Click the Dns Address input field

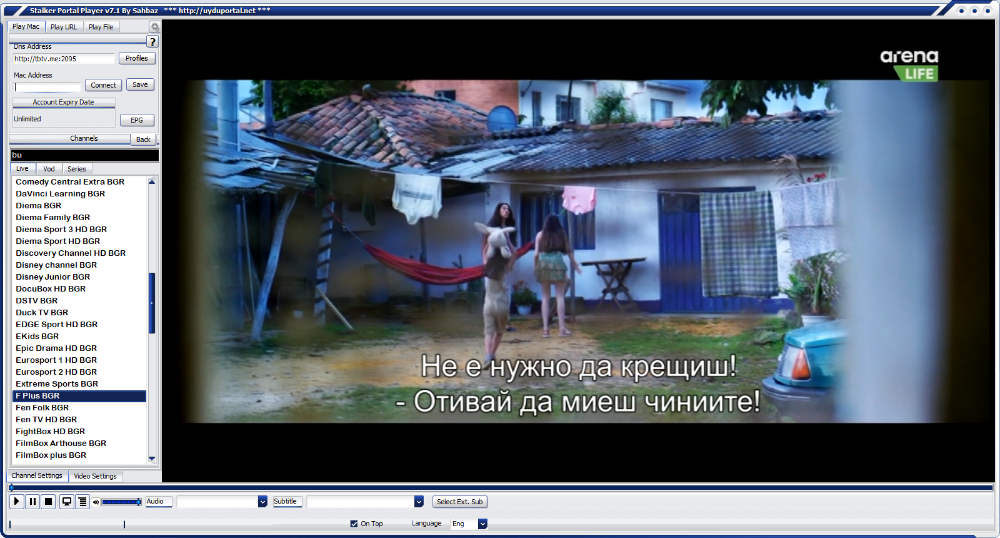(x=64, y=59)
